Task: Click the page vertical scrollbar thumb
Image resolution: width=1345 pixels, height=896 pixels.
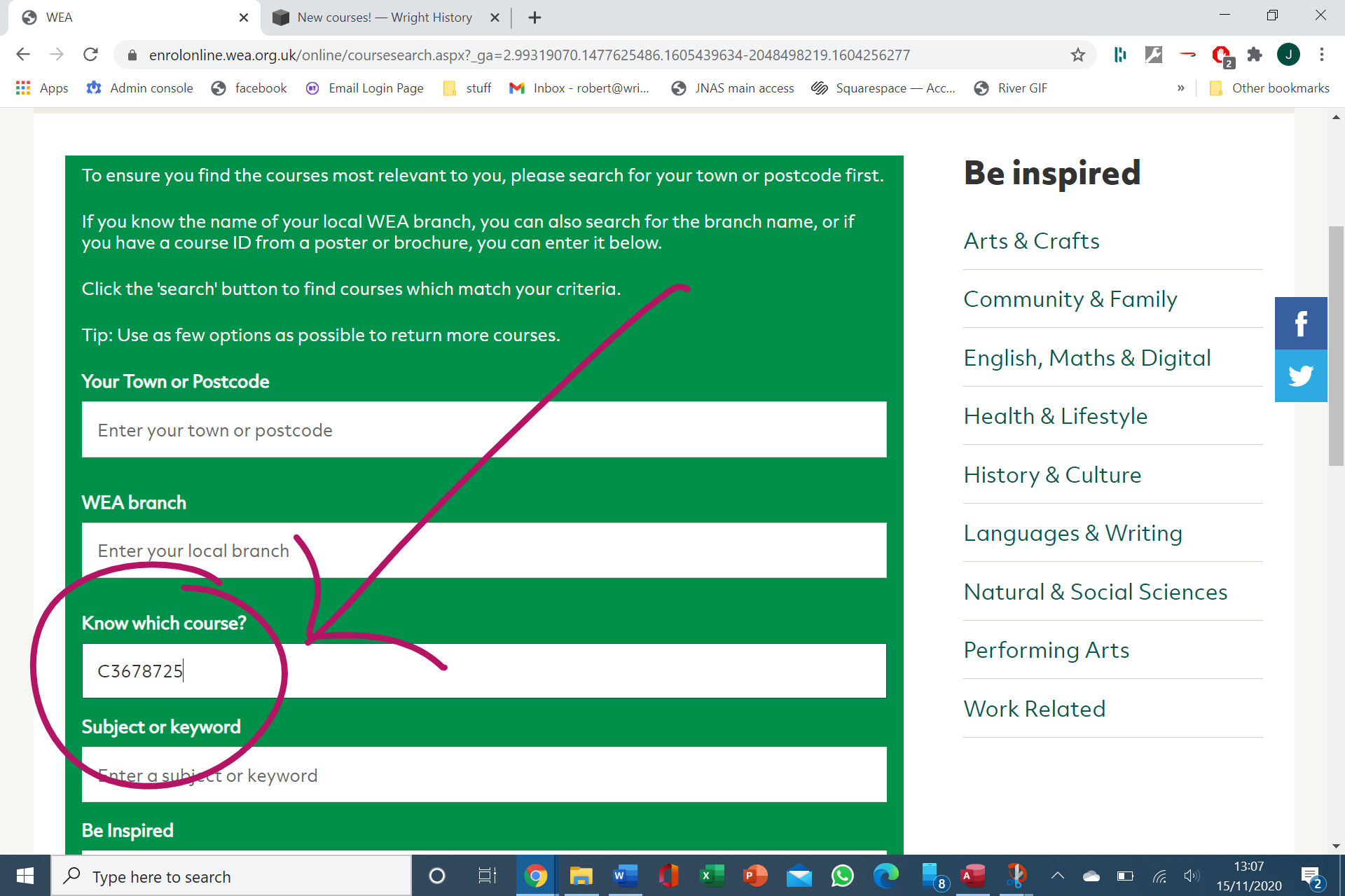Action: [x=1336, y=346]
